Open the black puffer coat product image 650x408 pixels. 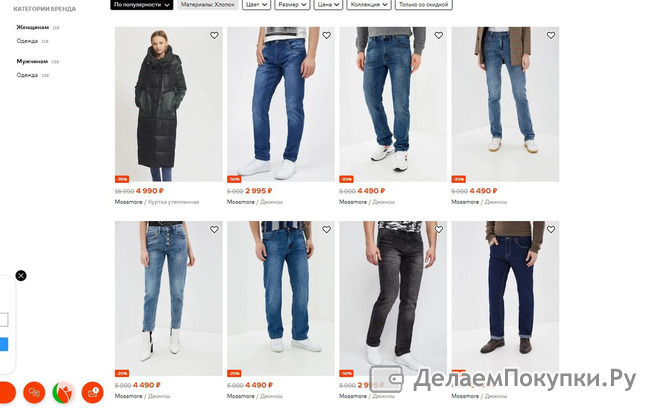[x=168, y=104]
